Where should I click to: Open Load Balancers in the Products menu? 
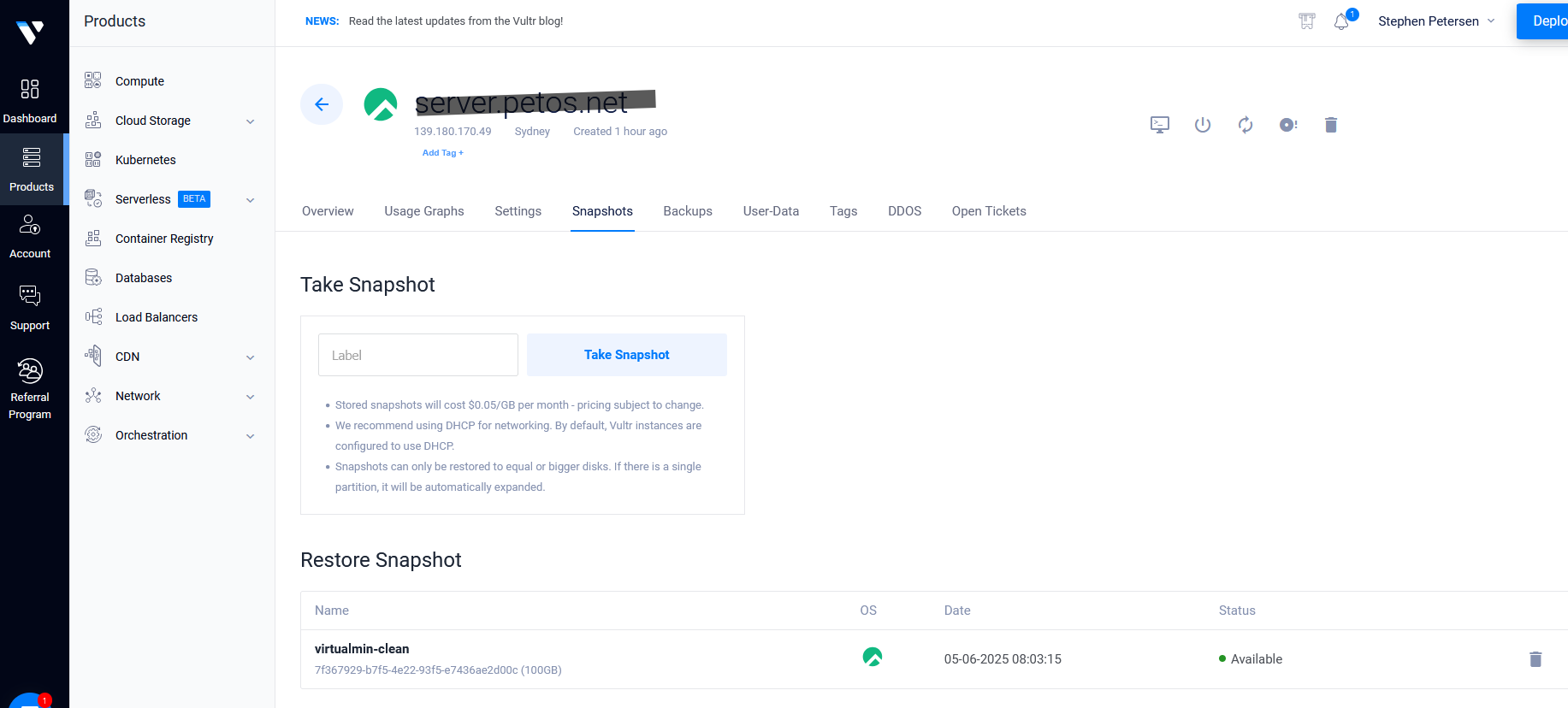click(157, 317)
